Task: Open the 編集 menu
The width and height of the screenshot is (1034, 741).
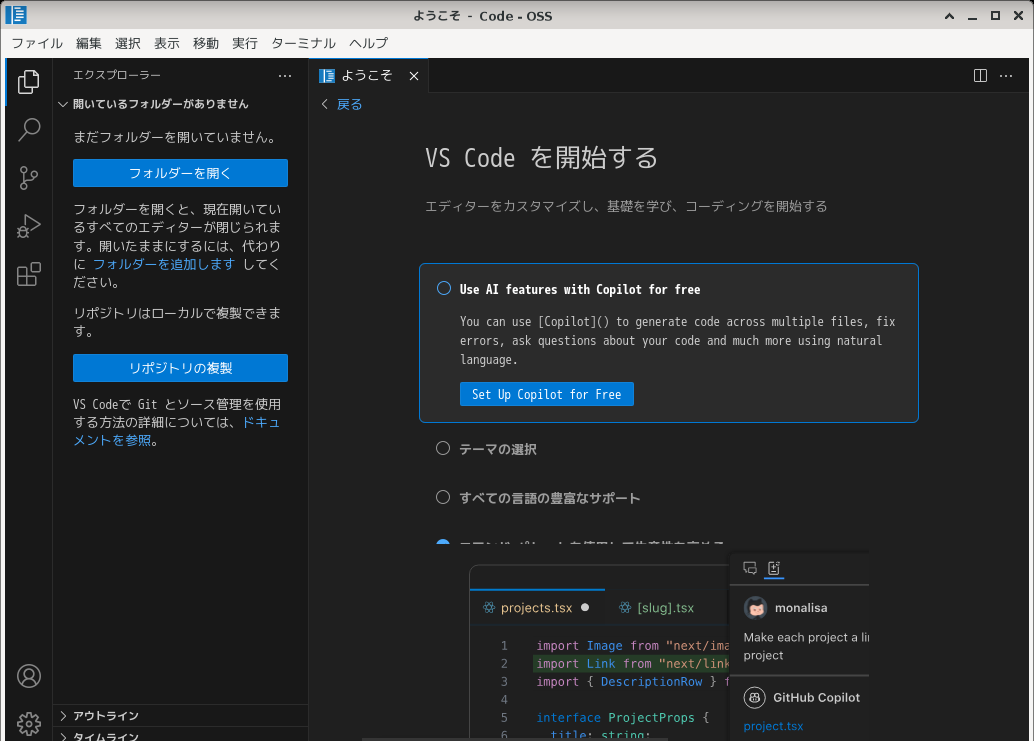Action: (88, 43)
